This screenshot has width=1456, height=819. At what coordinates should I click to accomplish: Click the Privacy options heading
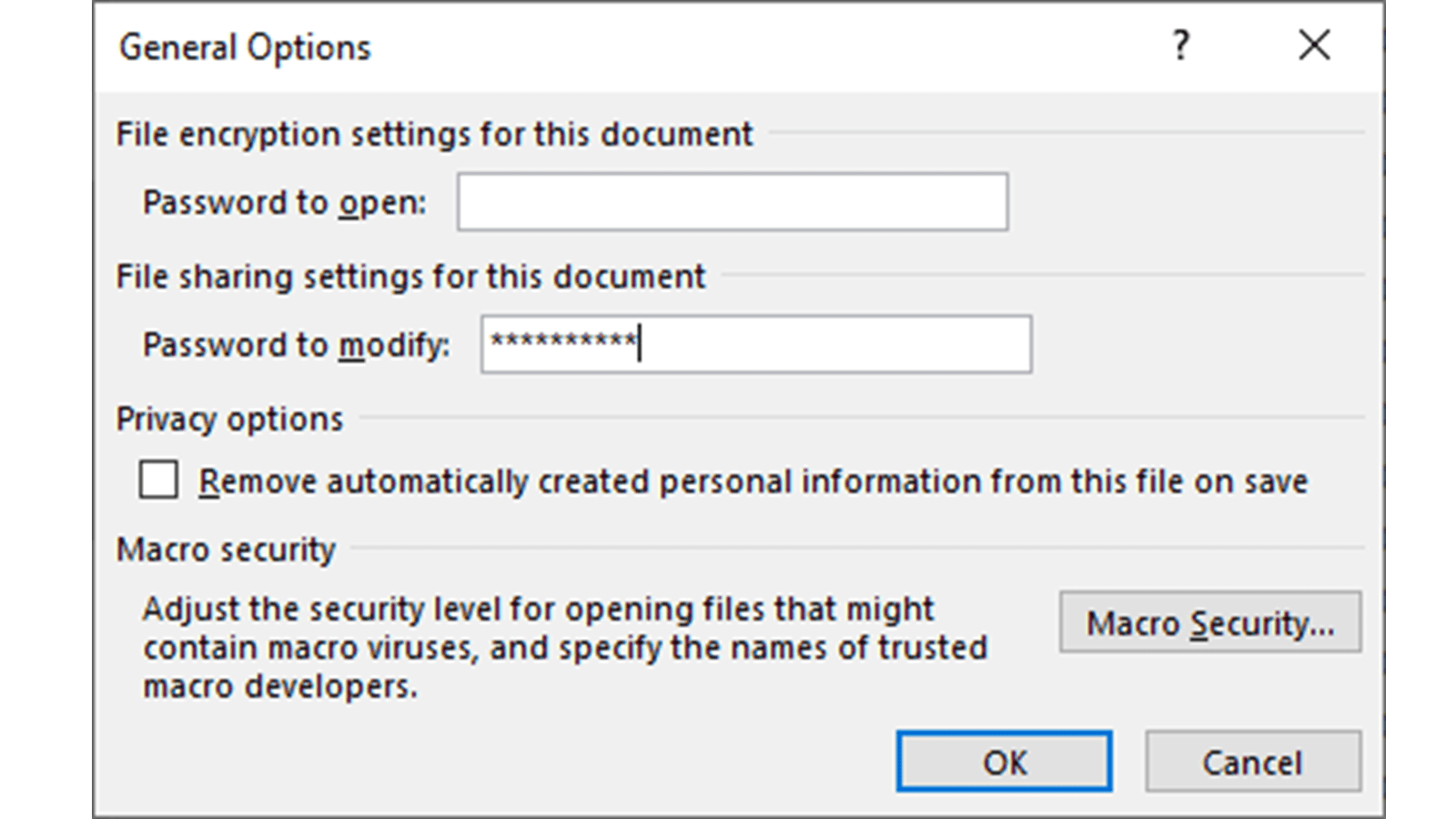[x=229, y=419]
